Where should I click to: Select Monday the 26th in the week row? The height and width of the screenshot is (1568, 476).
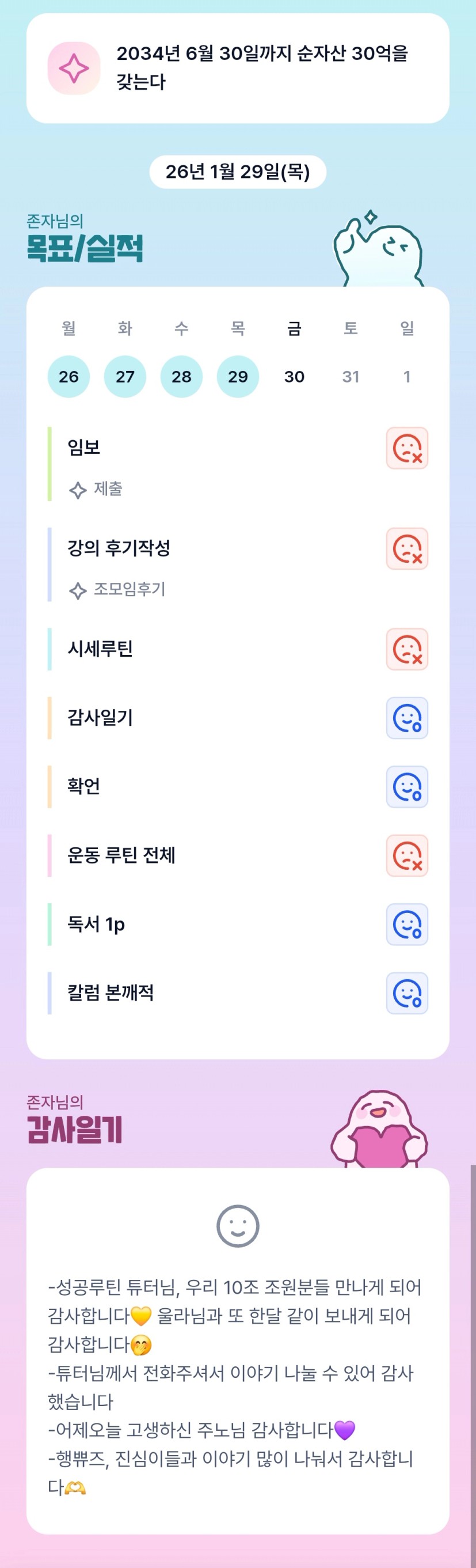coord(68,377)
